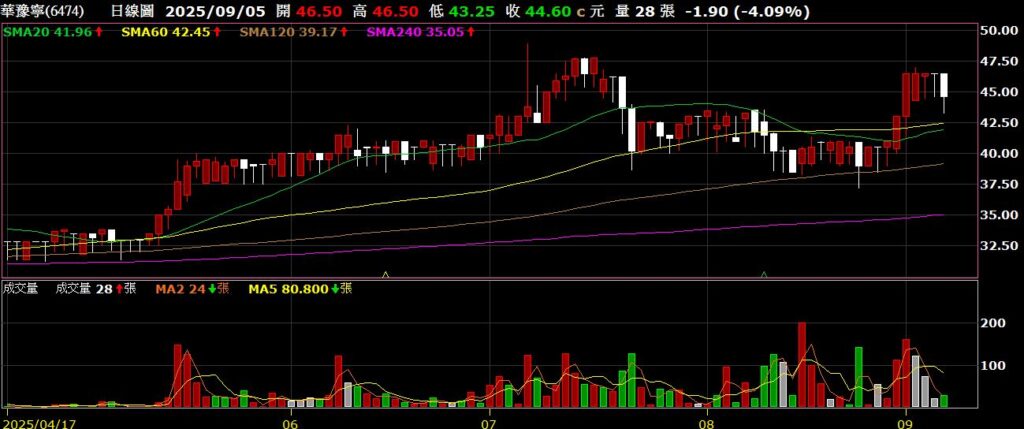Click the green down arrow after MA2 24

(x=212, y=289)
